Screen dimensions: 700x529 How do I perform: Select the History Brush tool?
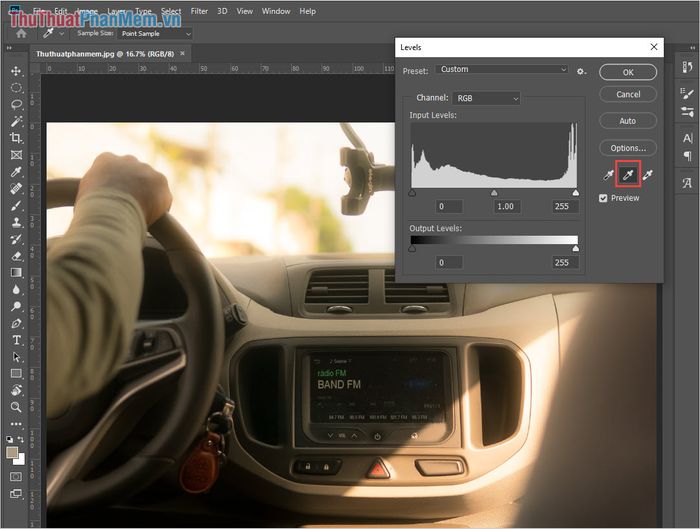point(16,239)
